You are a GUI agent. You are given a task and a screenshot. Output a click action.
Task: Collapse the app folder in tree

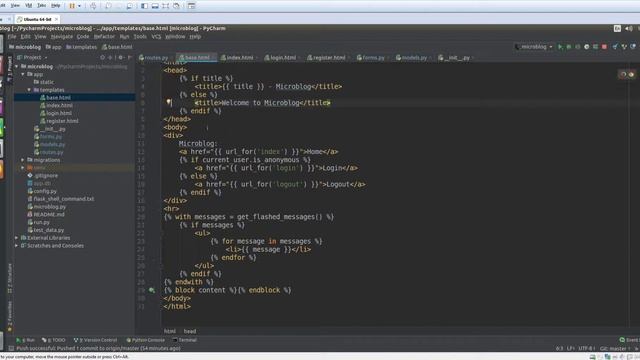[23, 74]
